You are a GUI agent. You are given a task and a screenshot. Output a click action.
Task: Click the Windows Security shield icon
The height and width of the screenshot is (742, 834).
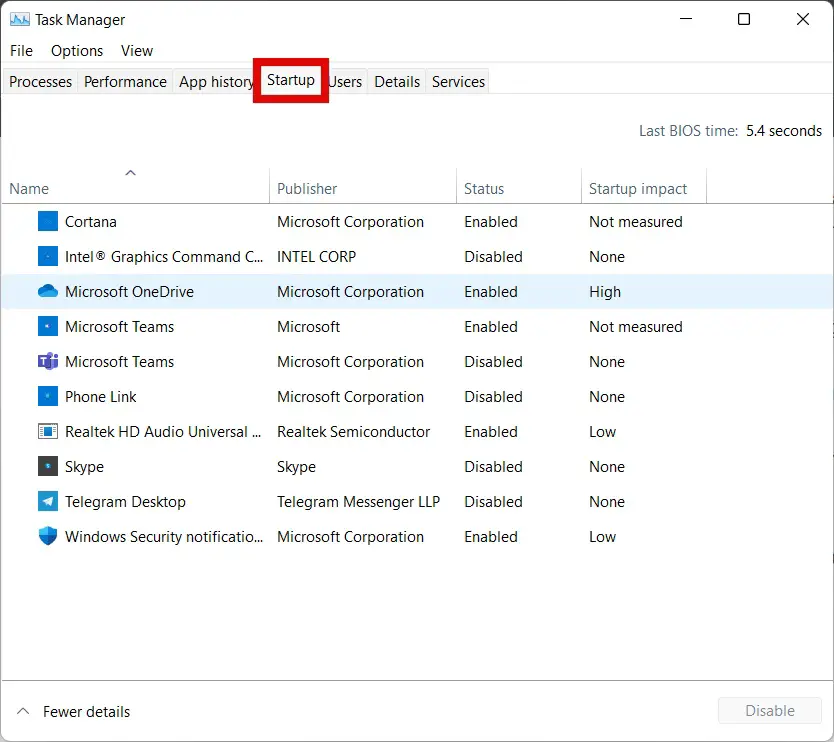[48, 536]
